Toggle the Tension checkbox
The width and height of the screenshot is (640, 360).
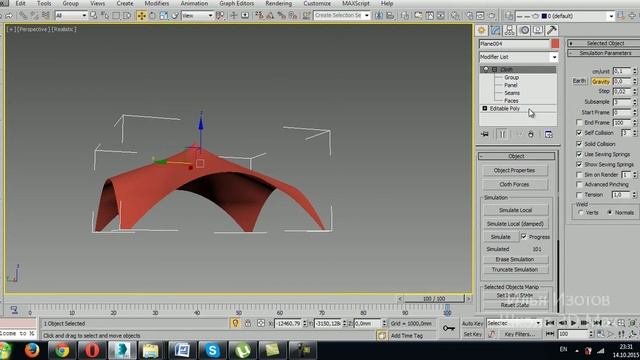click(x=579, y=195)
